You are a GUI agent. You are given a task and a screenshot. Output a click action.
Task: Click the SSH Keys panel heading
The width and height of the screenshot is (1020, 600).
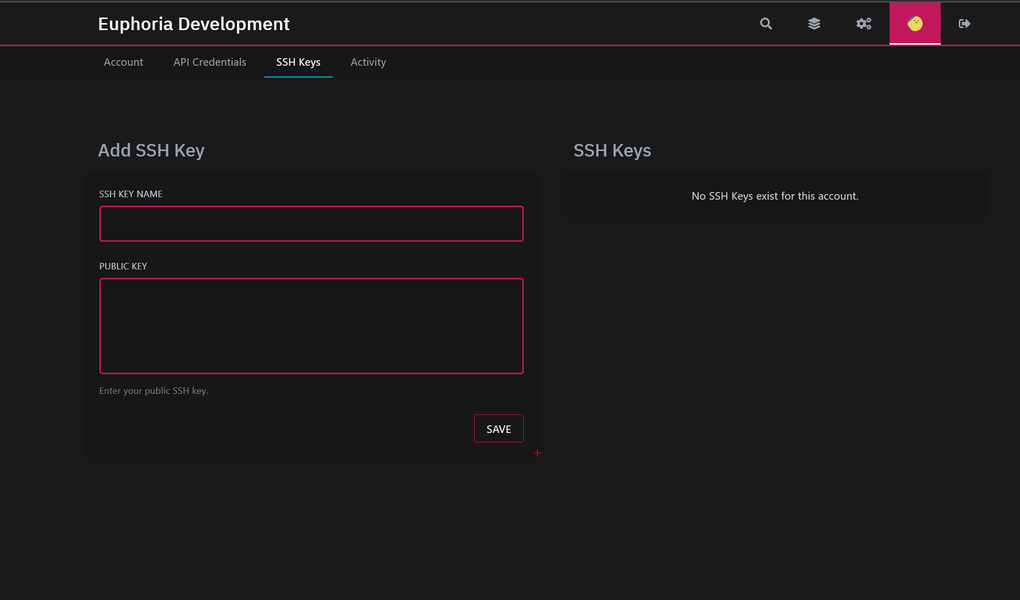[612, 151]
